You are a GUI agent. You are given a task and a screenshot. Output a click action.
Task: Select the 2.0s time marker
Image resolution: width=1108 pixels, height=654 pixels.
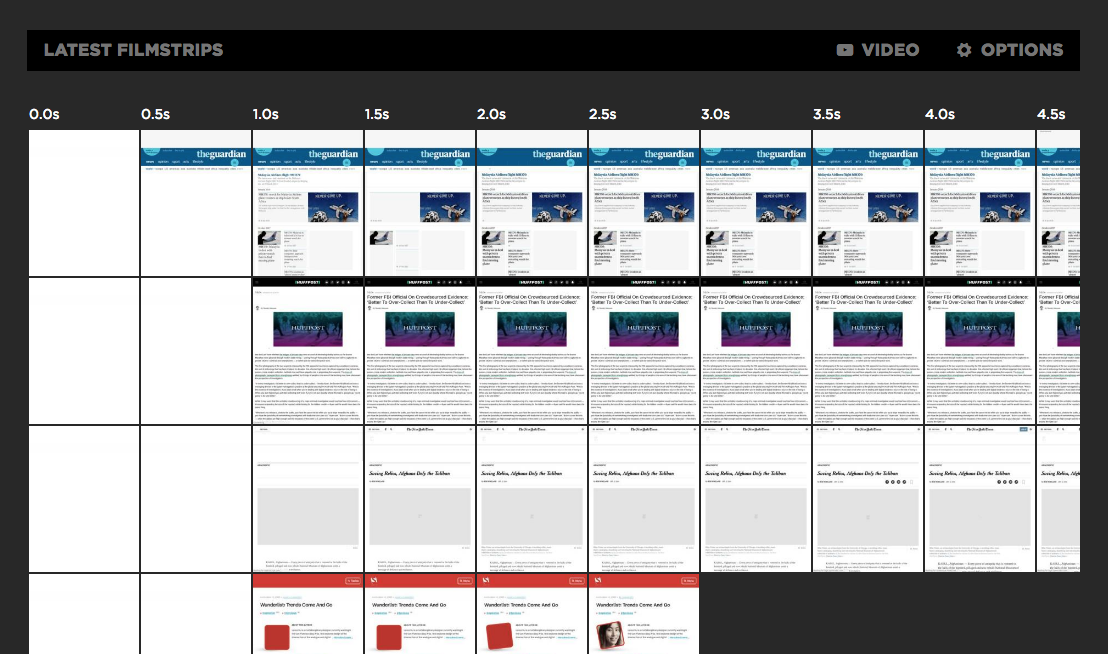(491, 114)
